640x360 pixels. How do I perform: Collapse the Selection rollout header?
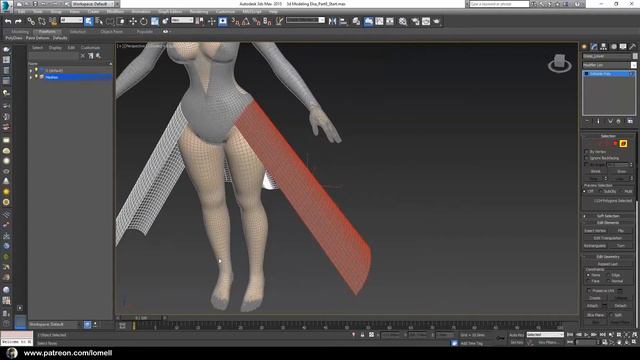[x=608, y=136]
